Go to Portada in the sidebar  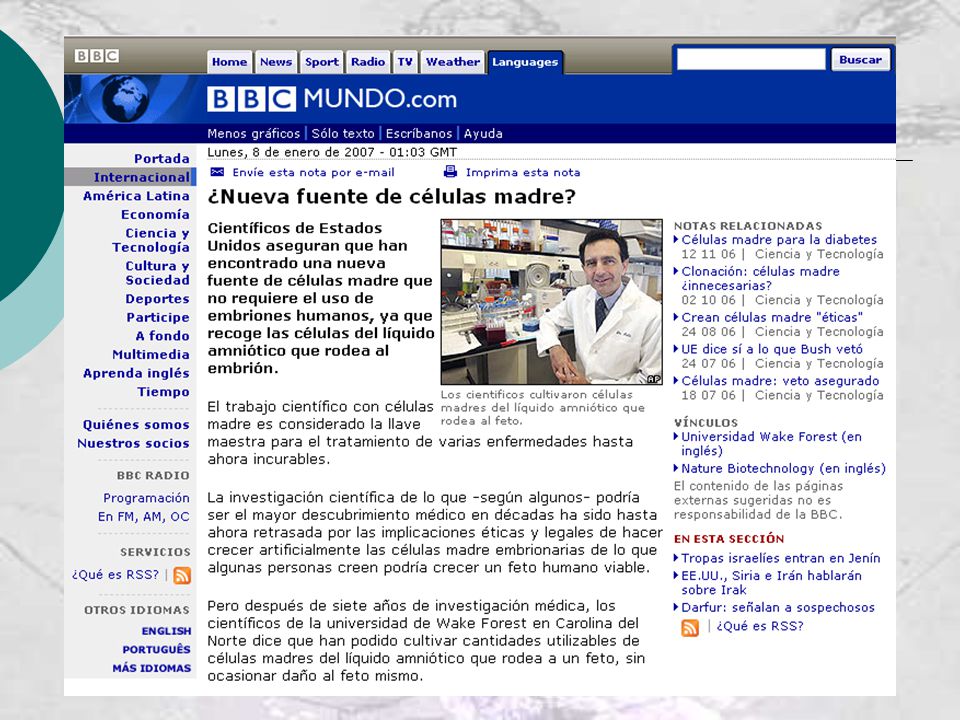pyautogui.click(x=162, y=159)
